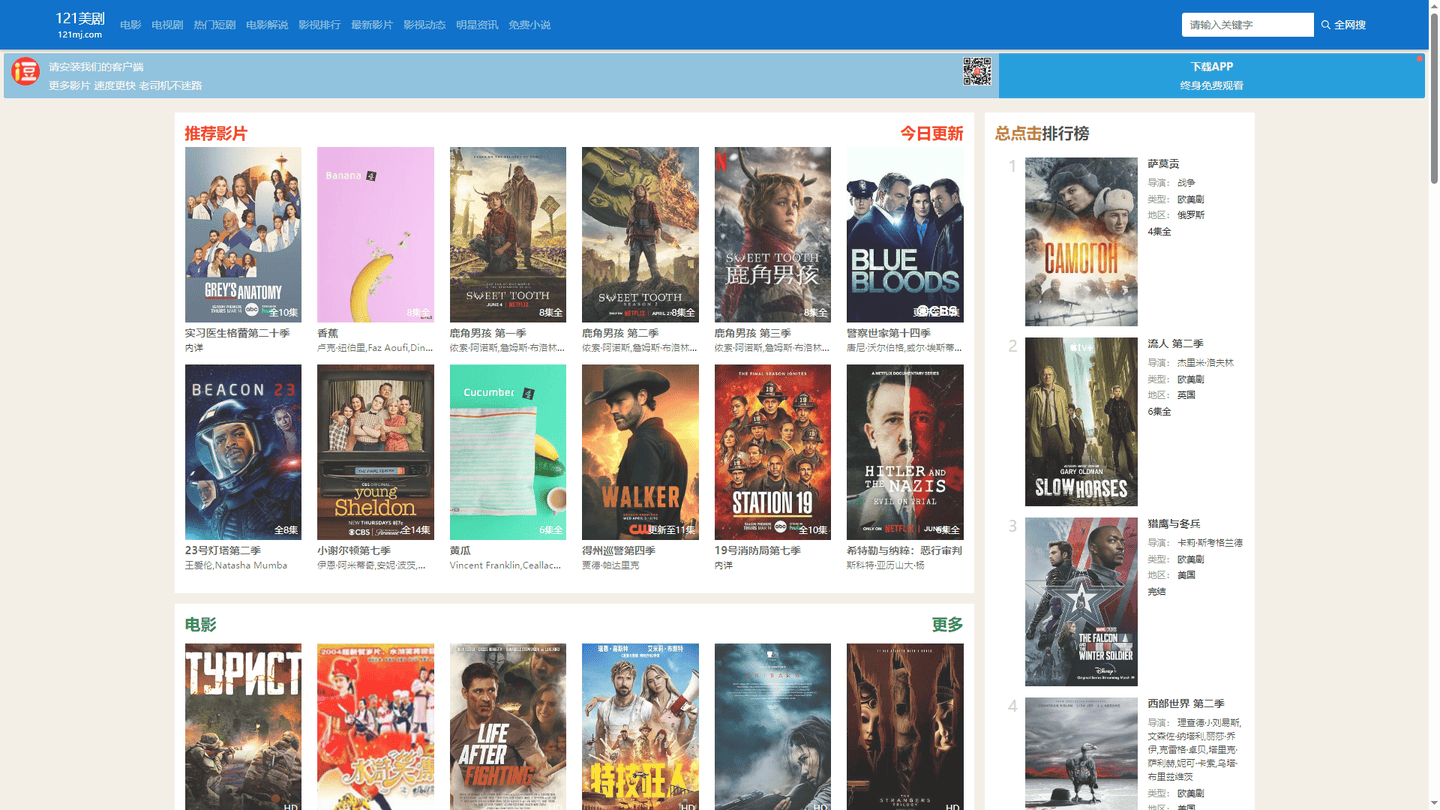The height and width of the screenshot is (810, 1440).
Task: Open 鹿角男孩 第二季 poster thumbnail
Action: pyautogui.click(x=640, y=235)
